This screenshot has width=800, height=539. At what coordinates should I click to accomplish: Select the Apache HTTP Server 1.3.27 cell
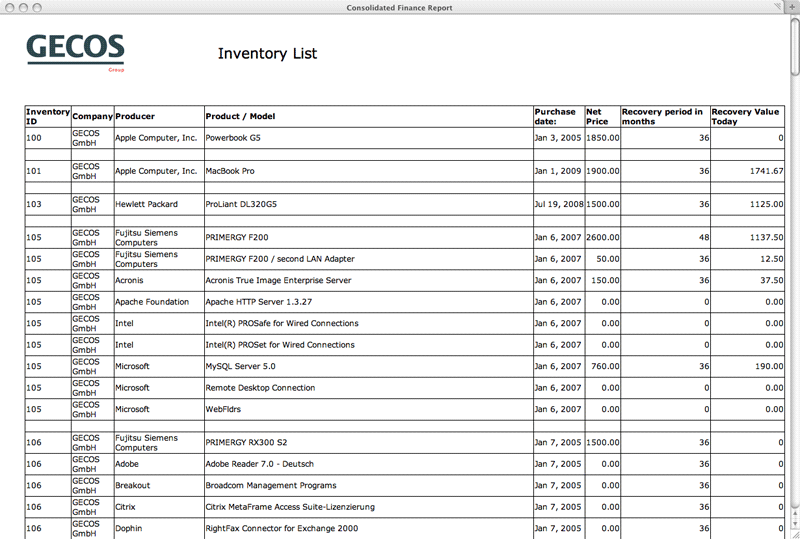coord(369,302)
